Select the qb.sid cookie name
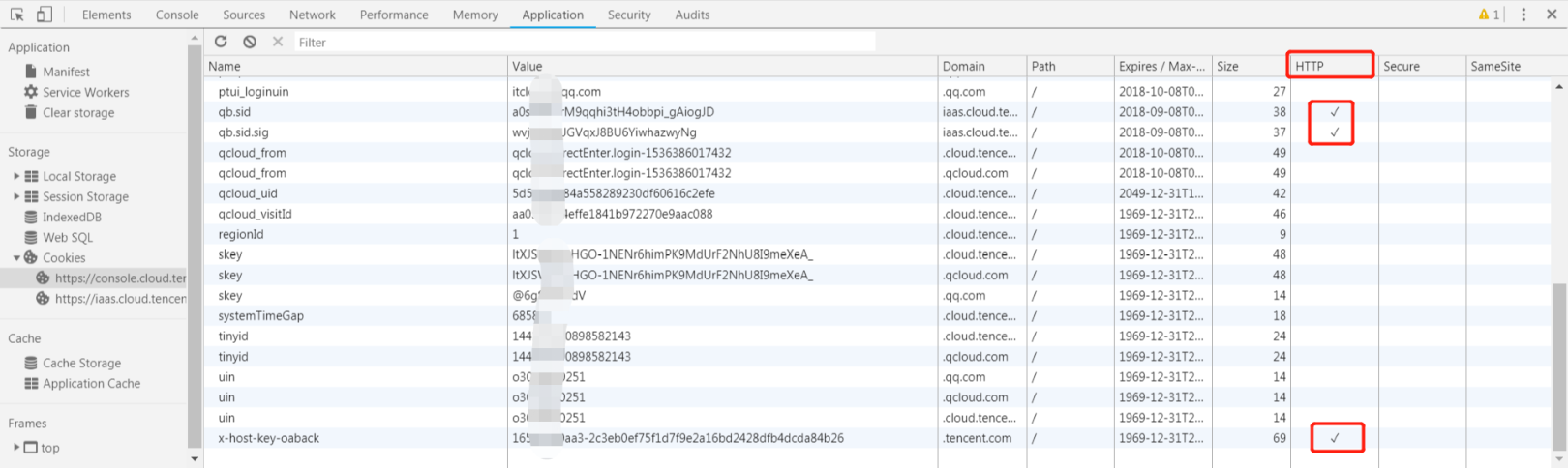 pos(234,111)
